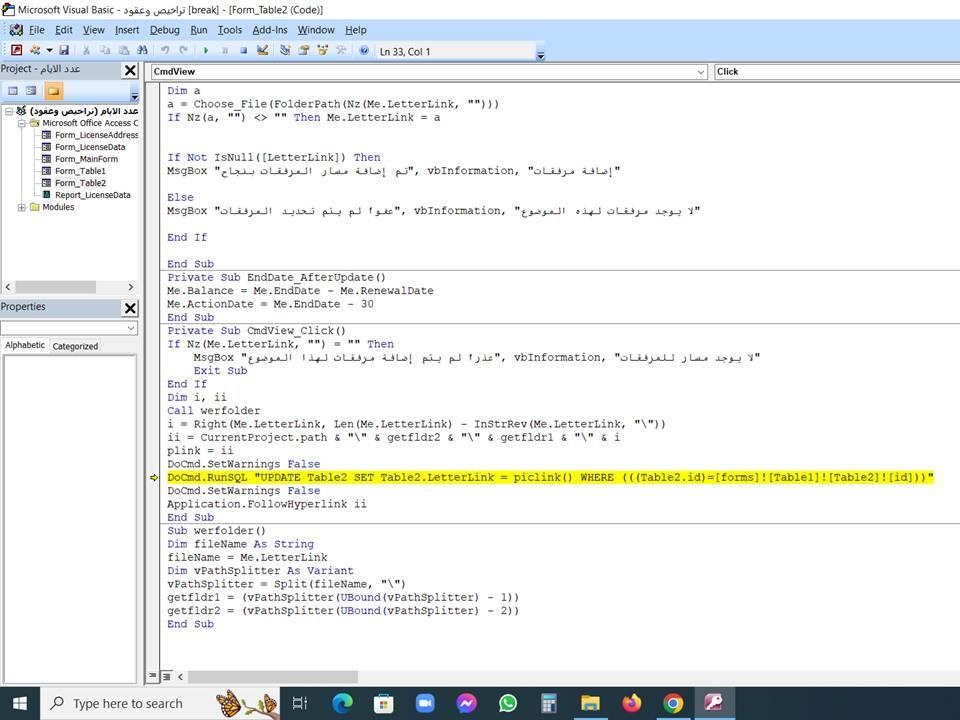Open the Edit menu
The width and height of the screenshot is (960, 720).
pos(64,30)
